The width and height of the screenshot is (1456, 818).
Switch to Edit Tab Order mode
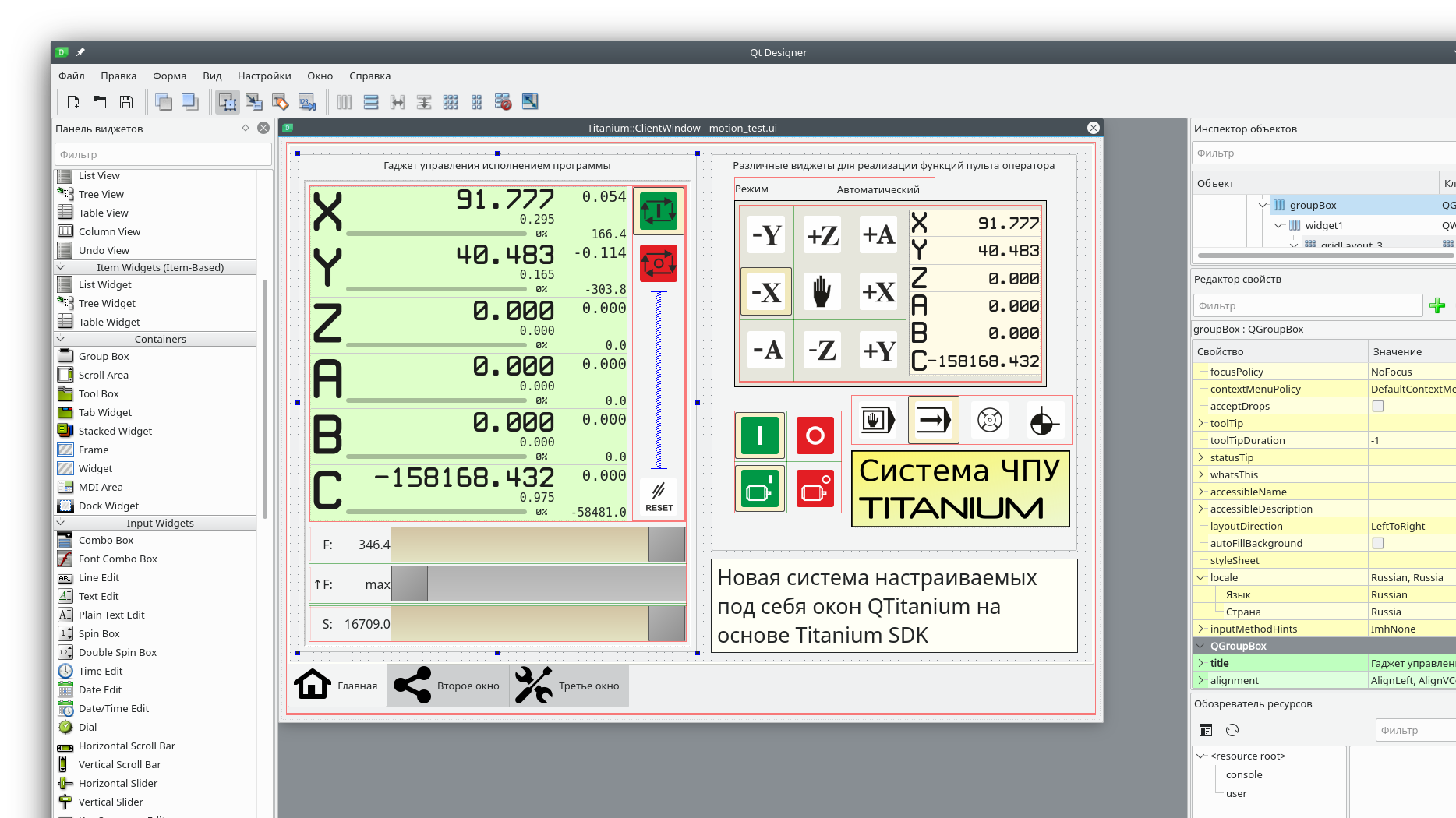[307, 102]
